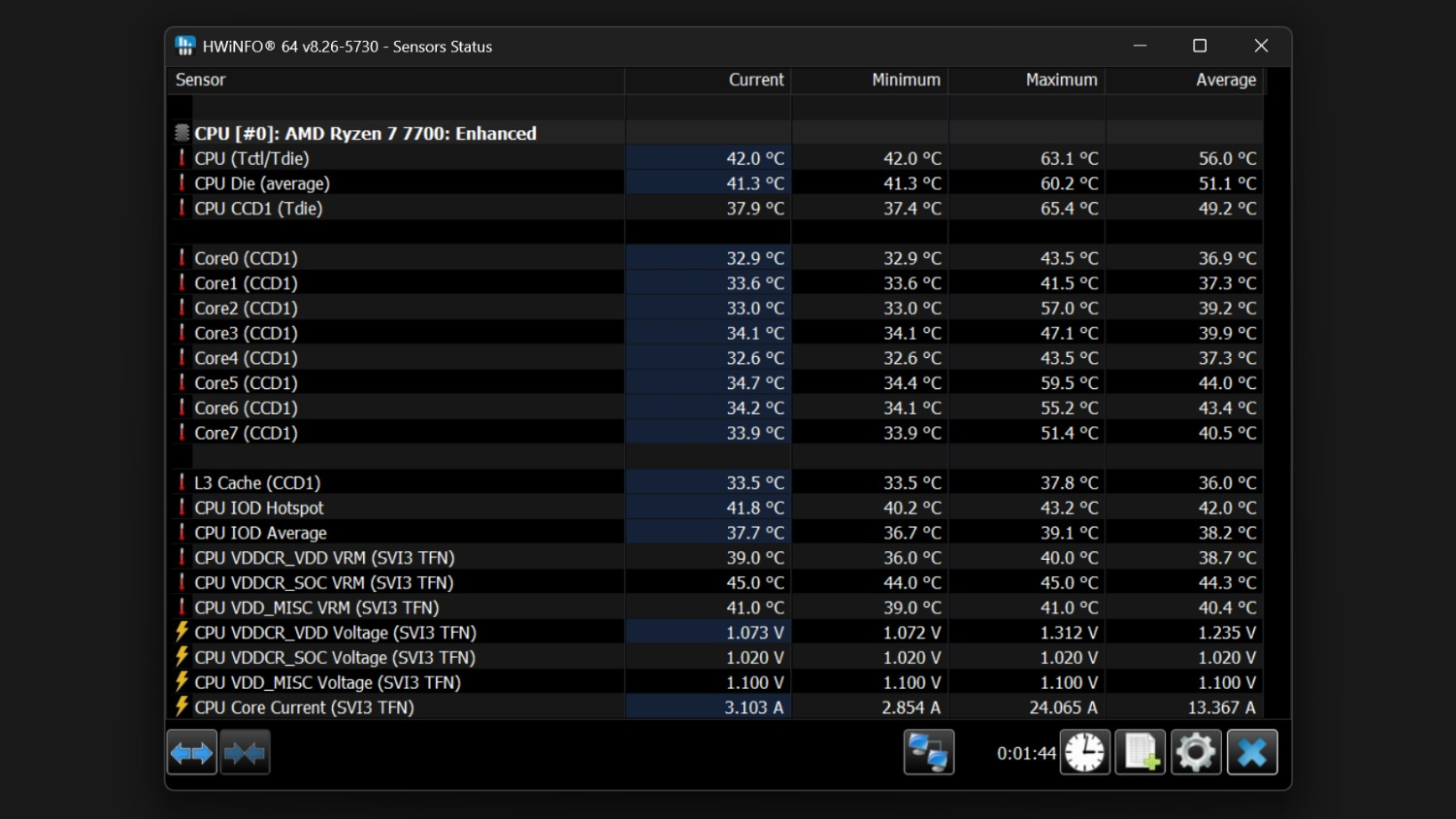Select the CPU (Tctl/Tdie) sensor row

715,158
